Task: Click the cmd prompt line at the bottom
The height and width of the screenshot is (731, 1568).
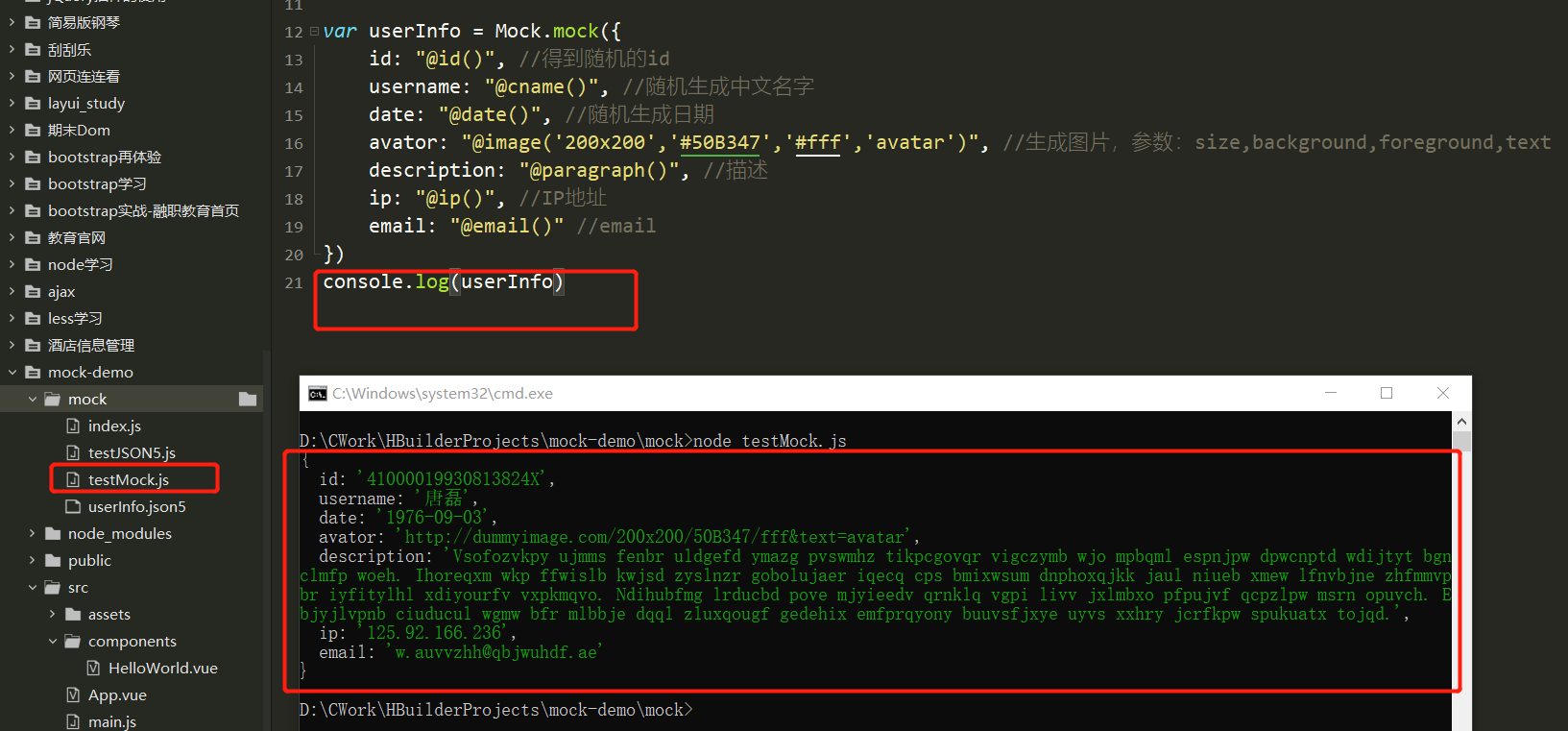Action: (x=495, y=710)
